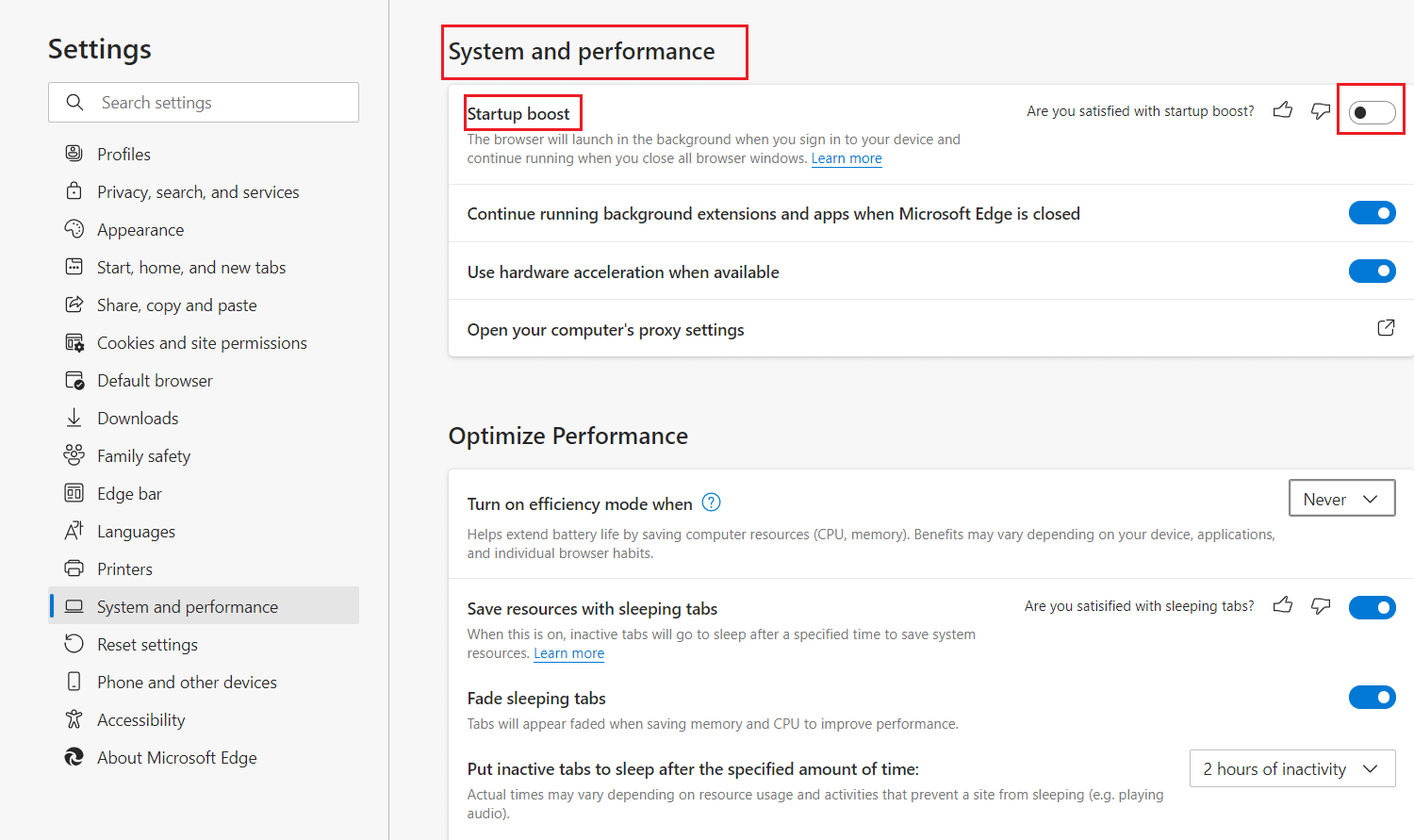Click the thumbs up for startup boost
1414x840 pixels.
coord(1283,110)
